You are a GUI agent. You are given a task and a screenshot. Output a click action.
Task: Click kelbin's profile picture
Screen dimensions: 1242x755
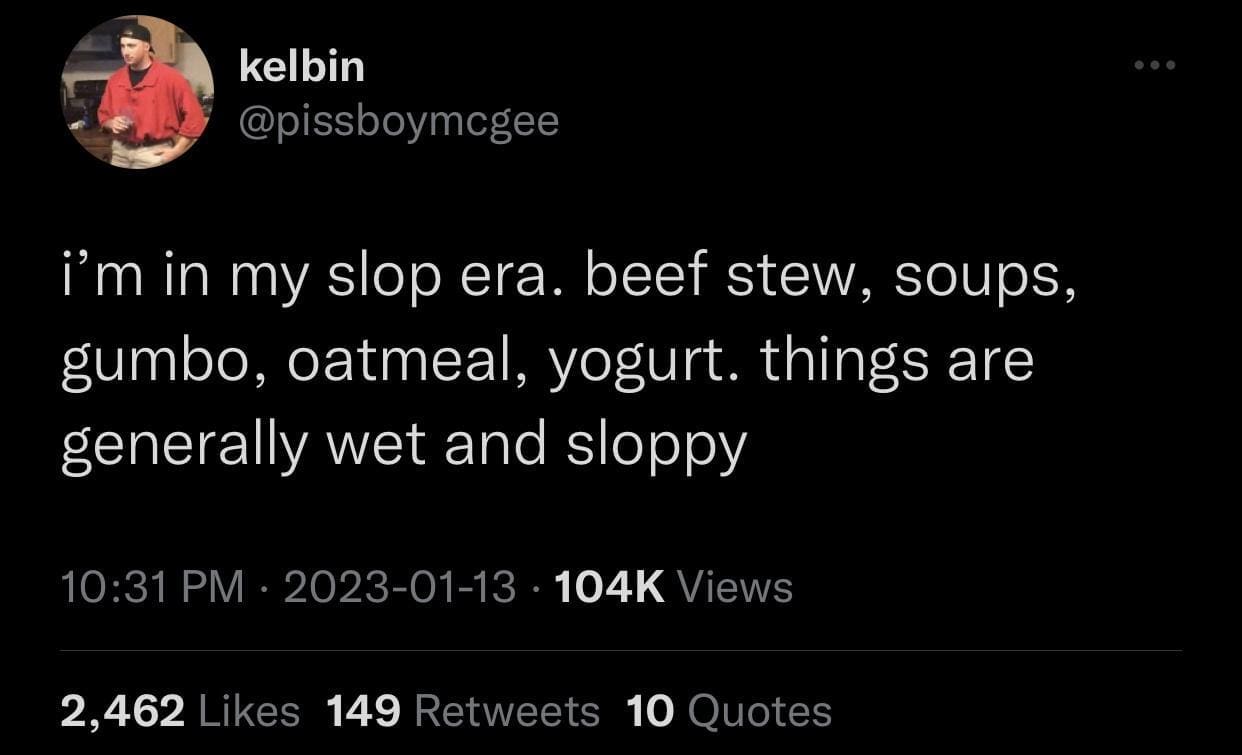coord(137,92)
